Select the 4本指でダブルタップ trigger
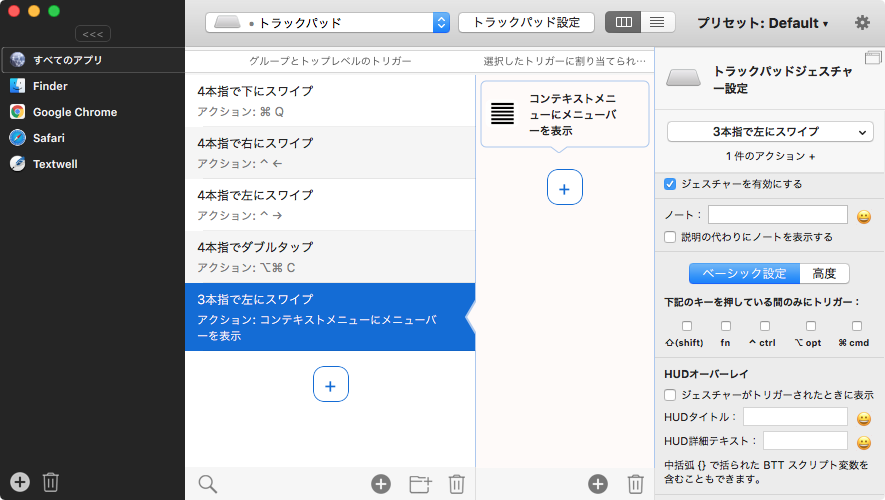885x500 pixels. [x=330, y=257]
